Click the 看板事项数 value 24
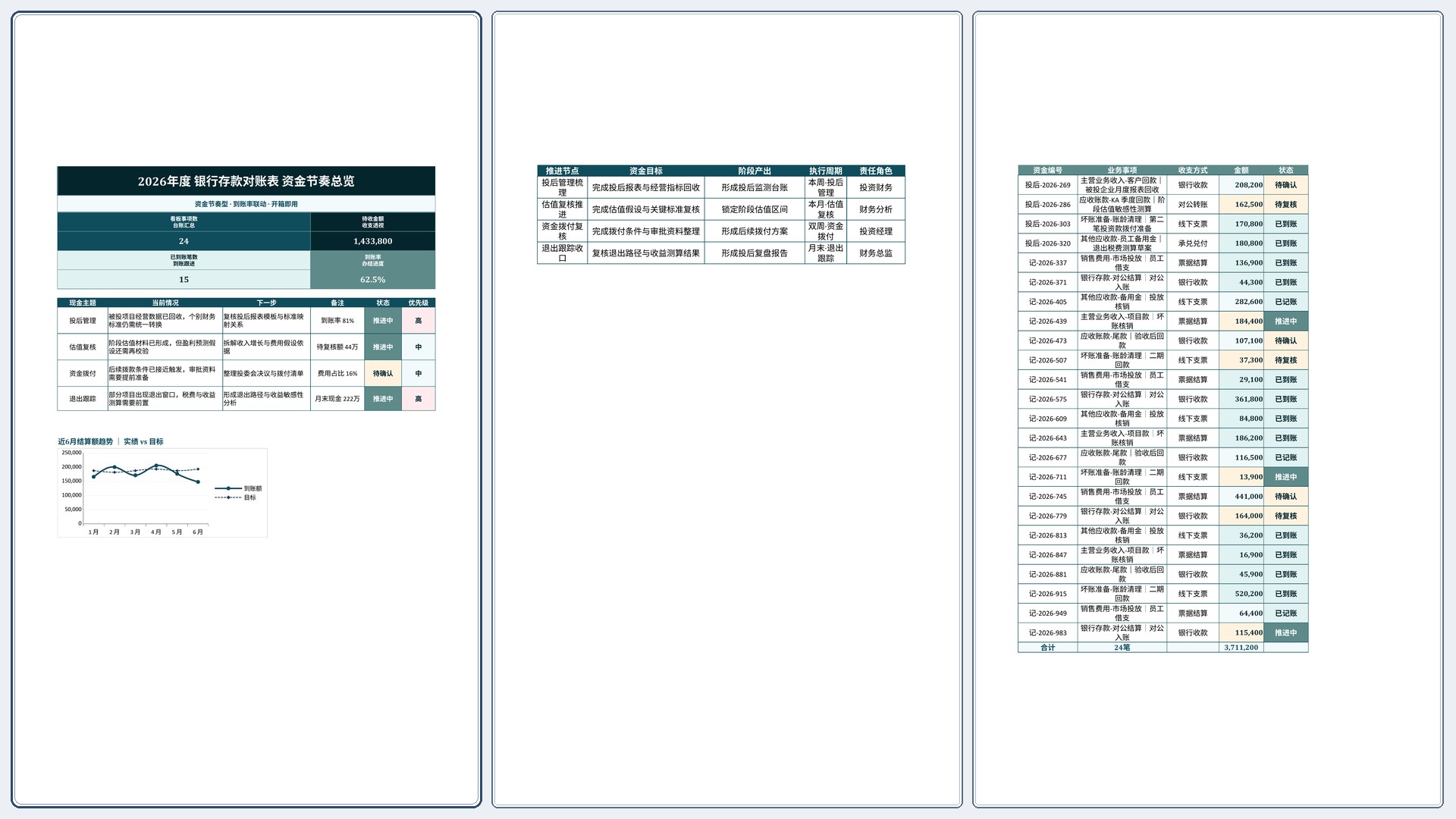 point(184,241)
